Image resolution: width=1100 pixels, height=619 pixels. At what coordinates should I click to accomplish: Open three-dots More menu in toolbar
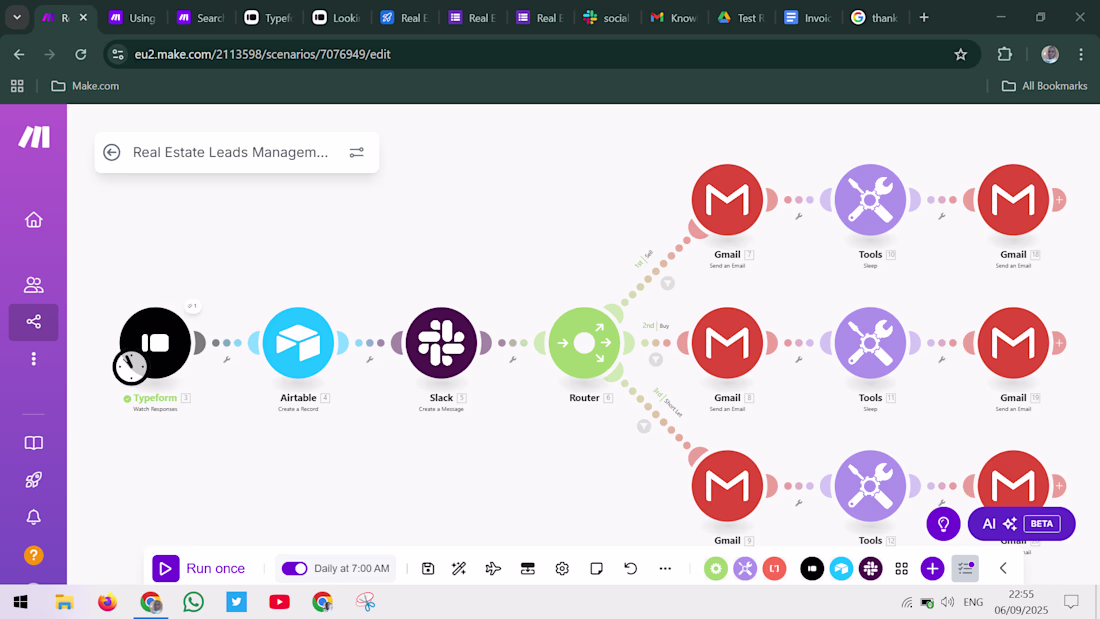tap(665, 568)
